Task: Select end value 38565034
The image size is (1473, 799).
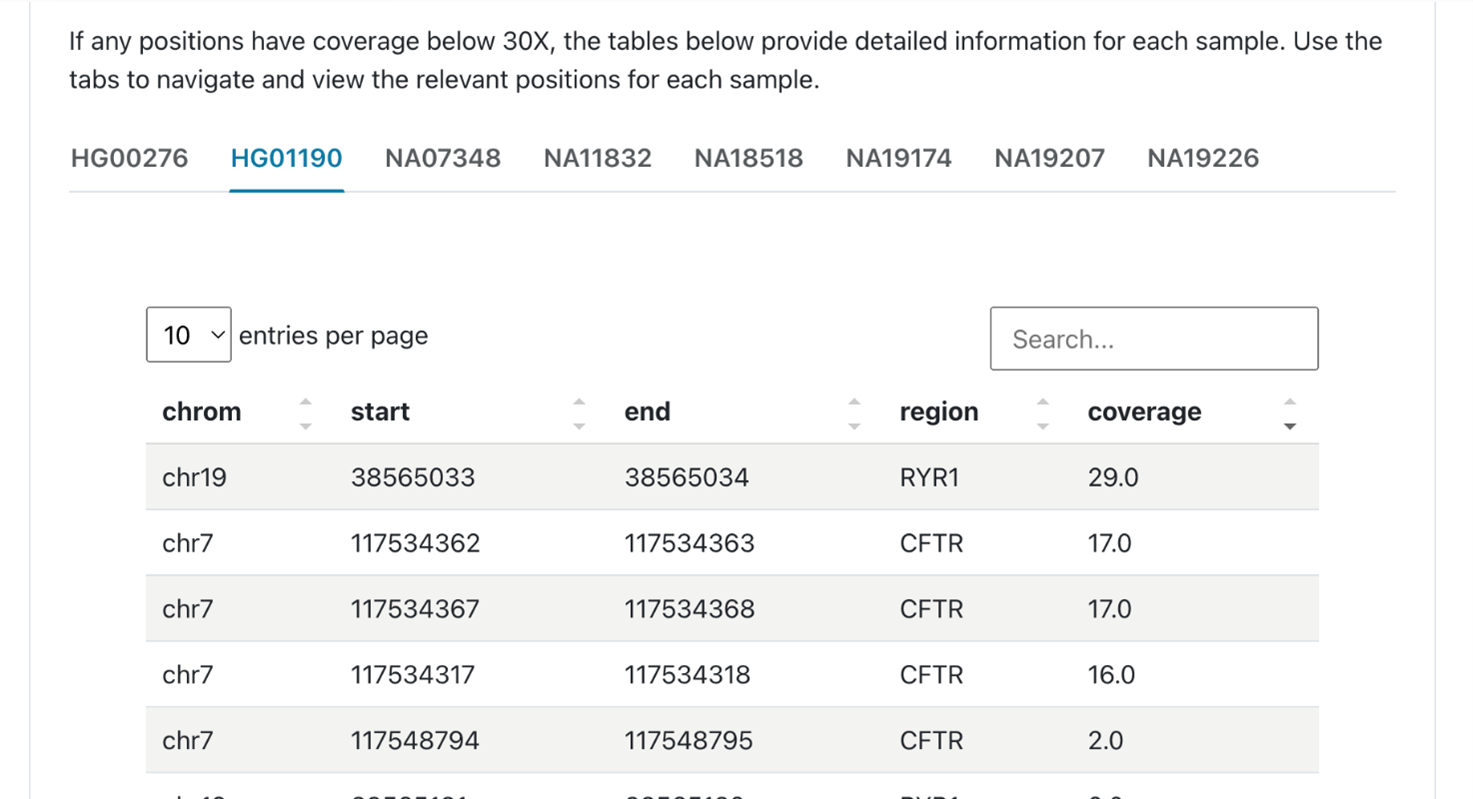Action: 687,478
